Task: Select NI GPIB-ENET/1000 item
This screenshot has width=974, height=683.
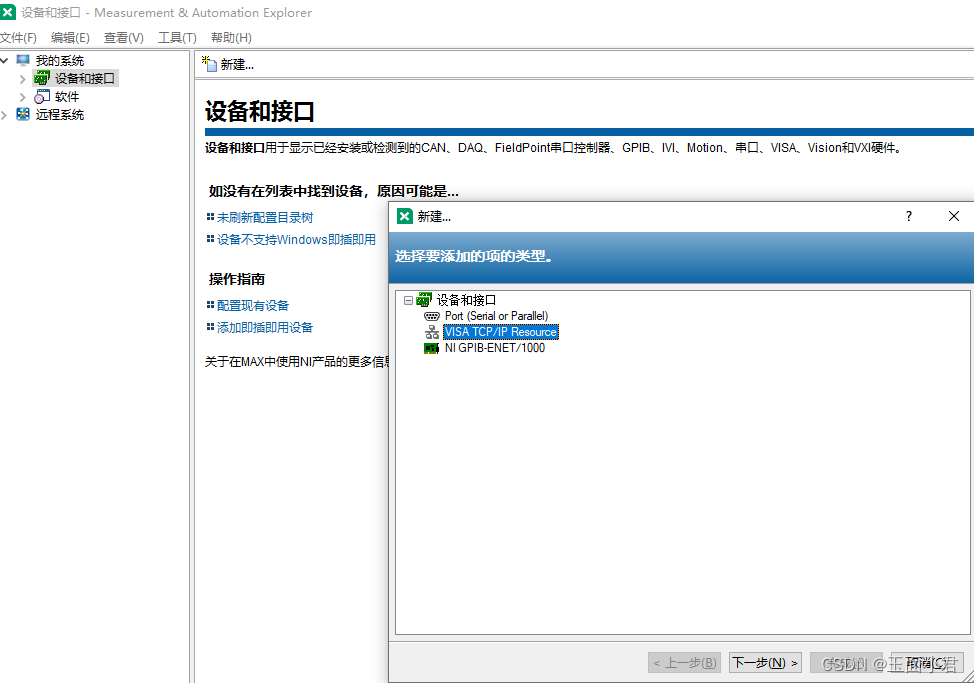Action: [494, 348]
